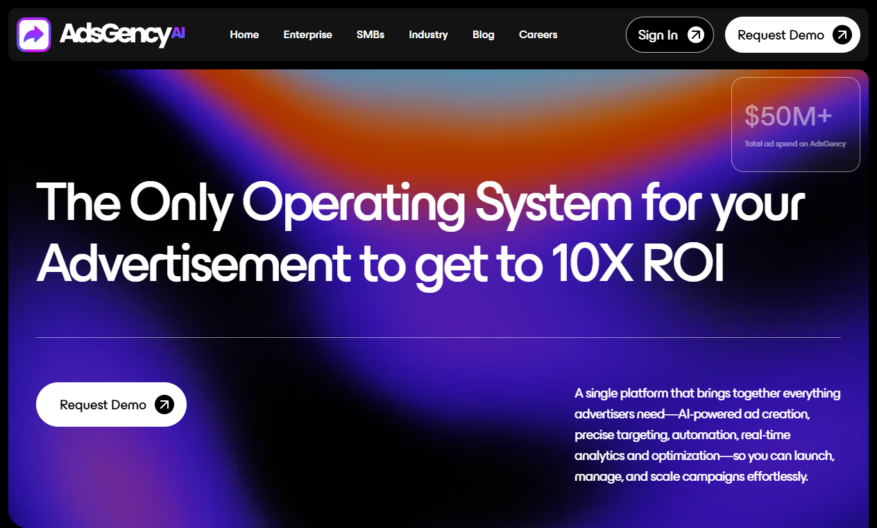877x528 pixels.
Task: Open the Home nav item
Action: (244, 35)
